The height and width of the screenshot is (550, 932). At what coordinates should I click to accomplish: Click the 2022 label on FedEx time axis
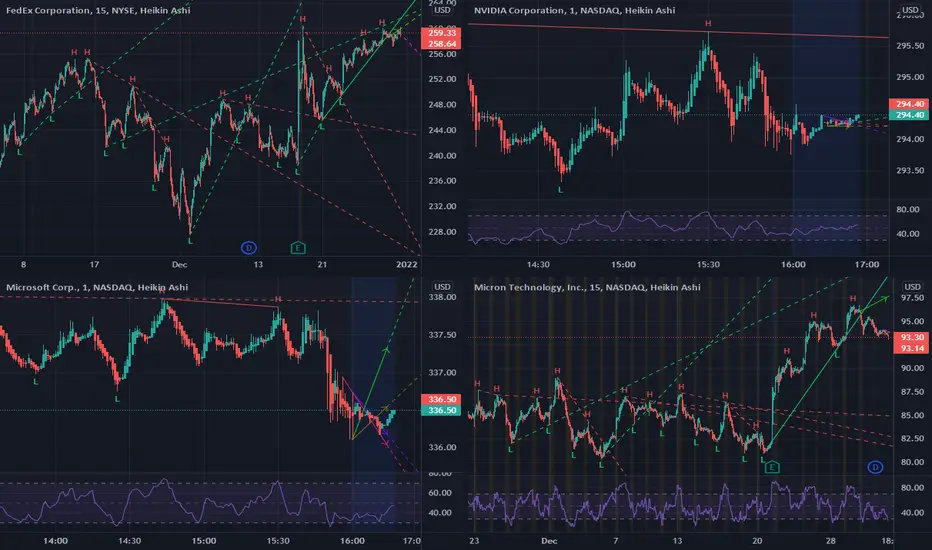(x=407, y=265)
